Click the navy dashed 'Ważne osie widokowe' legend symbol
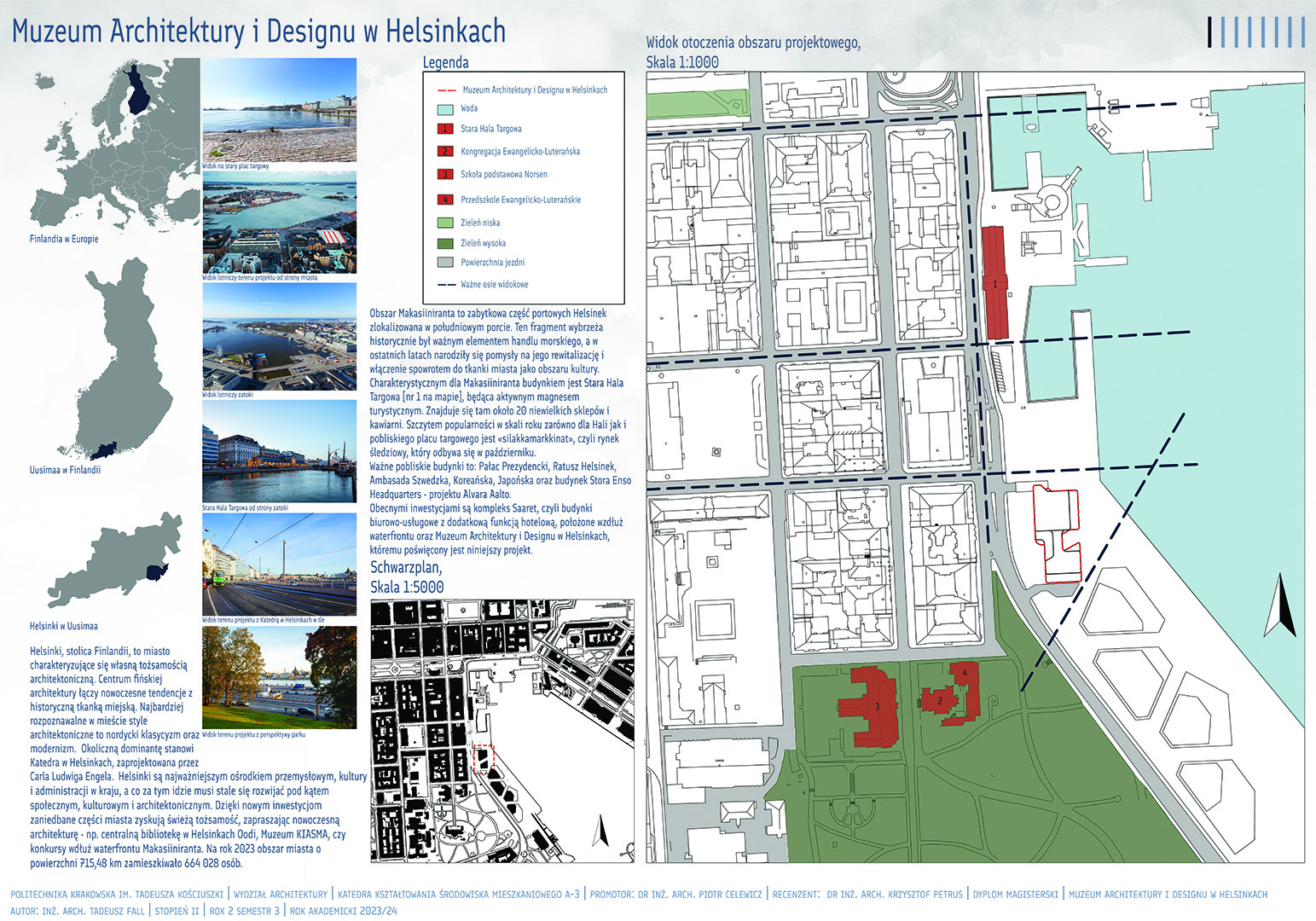The image size is (1316, 921). coord(446,285)
